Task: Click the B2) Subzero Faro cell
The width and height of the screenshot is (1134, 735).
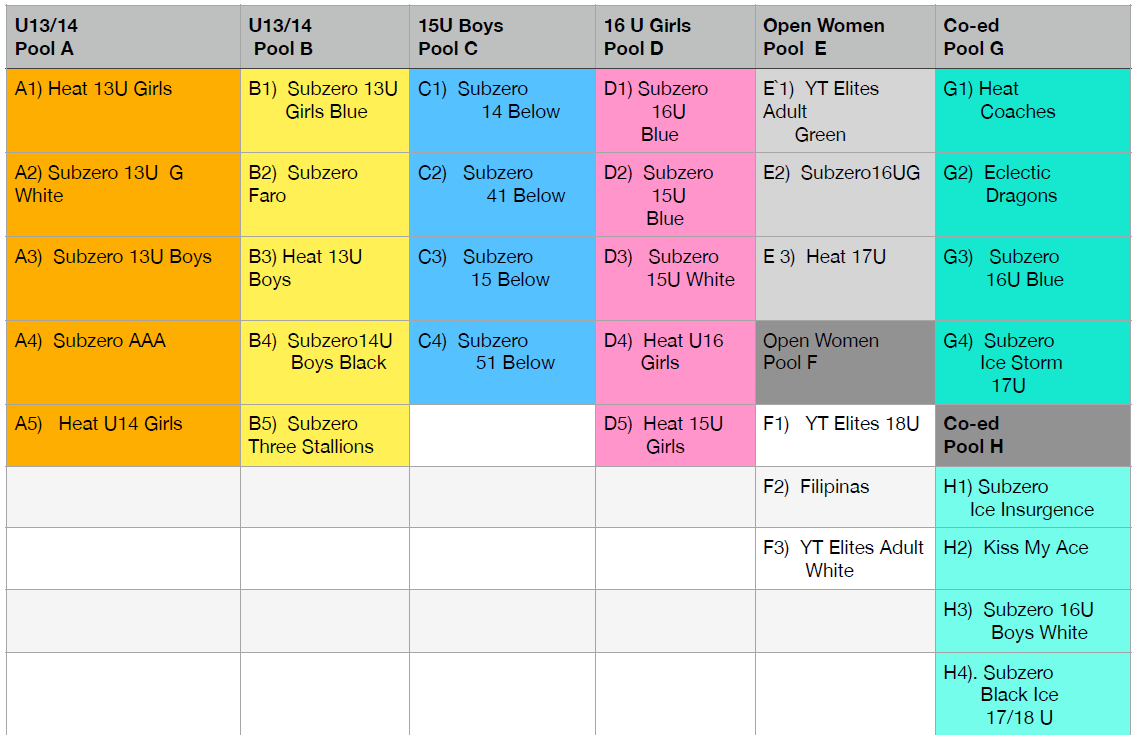Action: click(324, 194)
